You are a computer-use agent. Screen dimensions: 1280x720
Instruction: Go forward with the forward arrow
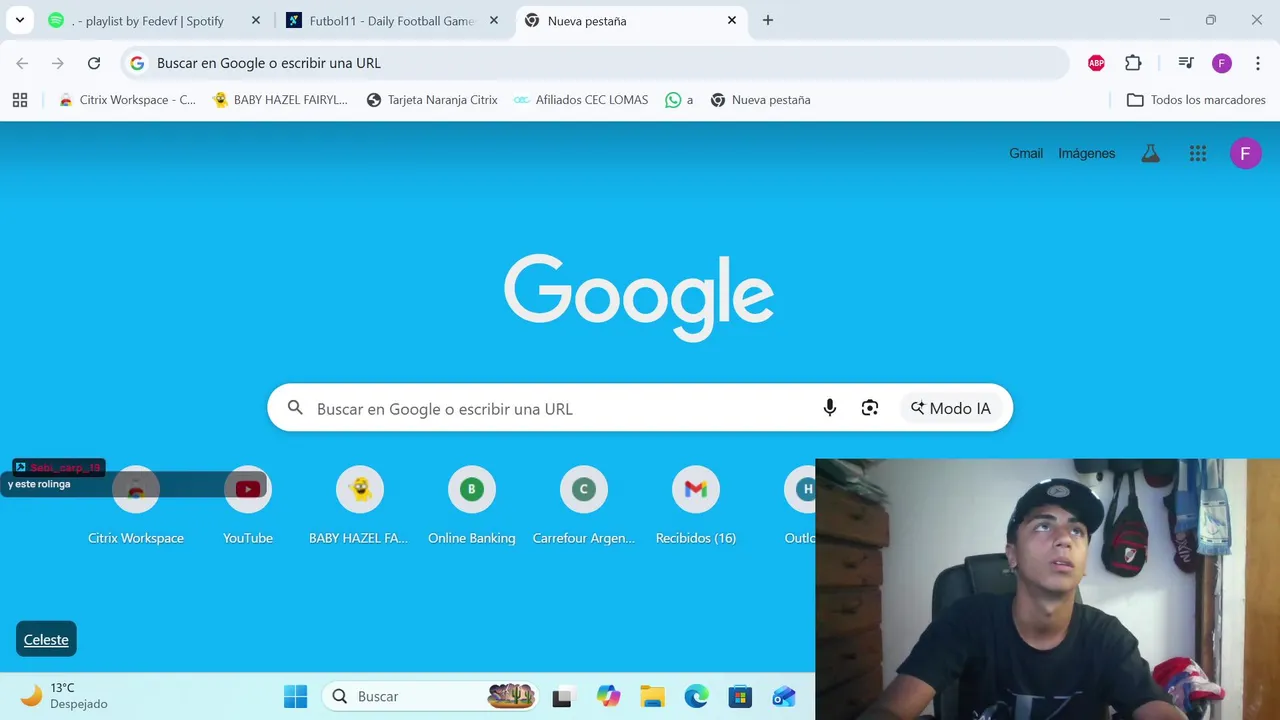coord(58,63)
